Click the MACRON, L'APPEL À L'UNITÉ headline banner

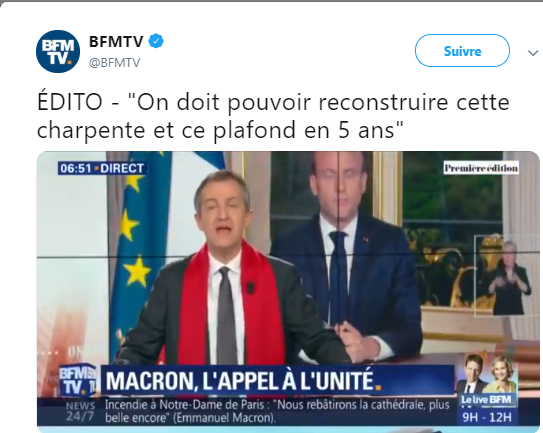[277, 380]
